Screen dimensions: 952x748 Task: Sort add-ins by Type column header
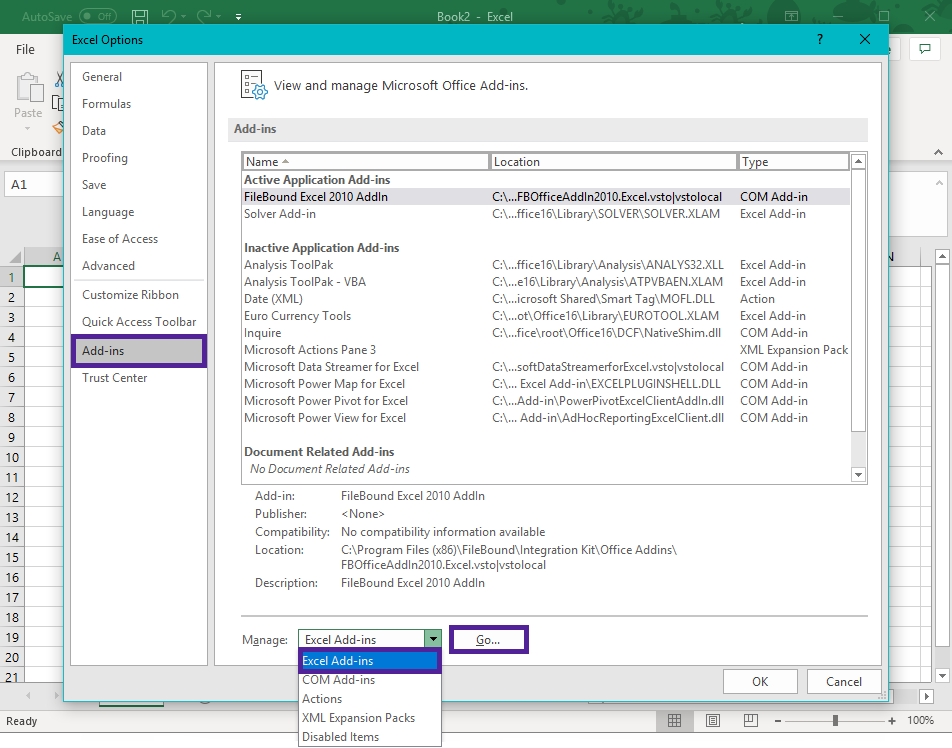(x=794, y=162)
